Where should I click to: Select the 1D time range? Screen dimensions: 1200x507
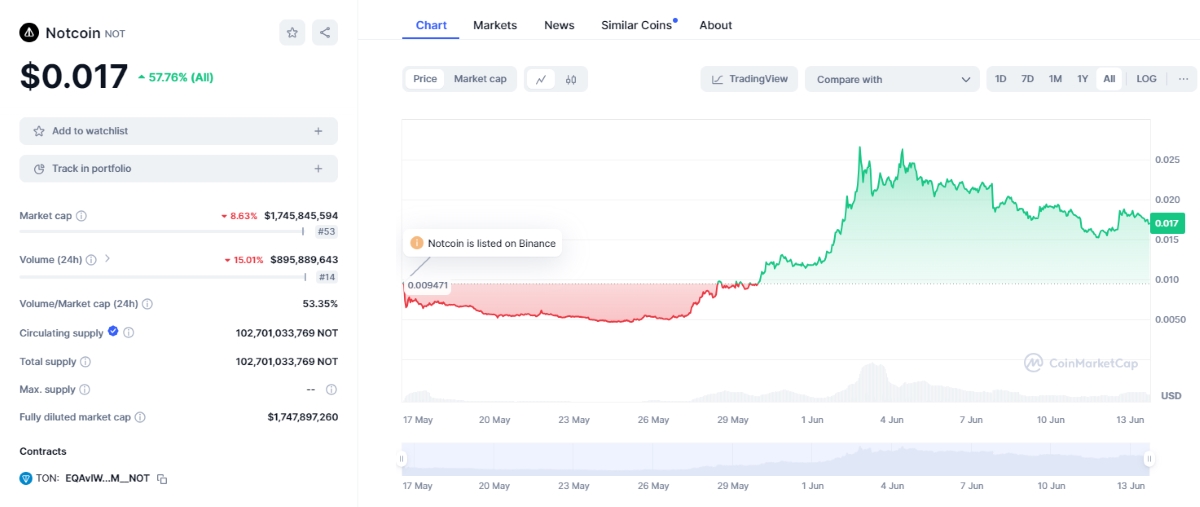tap(1000, 79)
